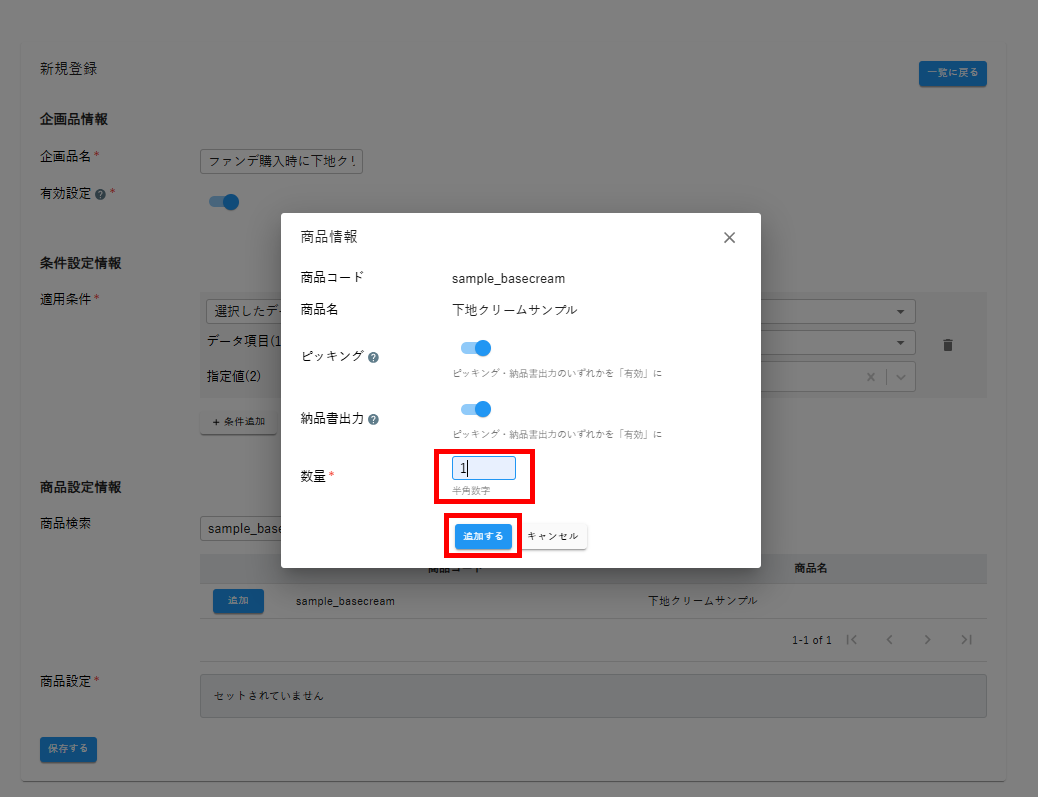Toggle the ピッキング switch
The width and height of the screenshot is (1038, 797).
476,348
